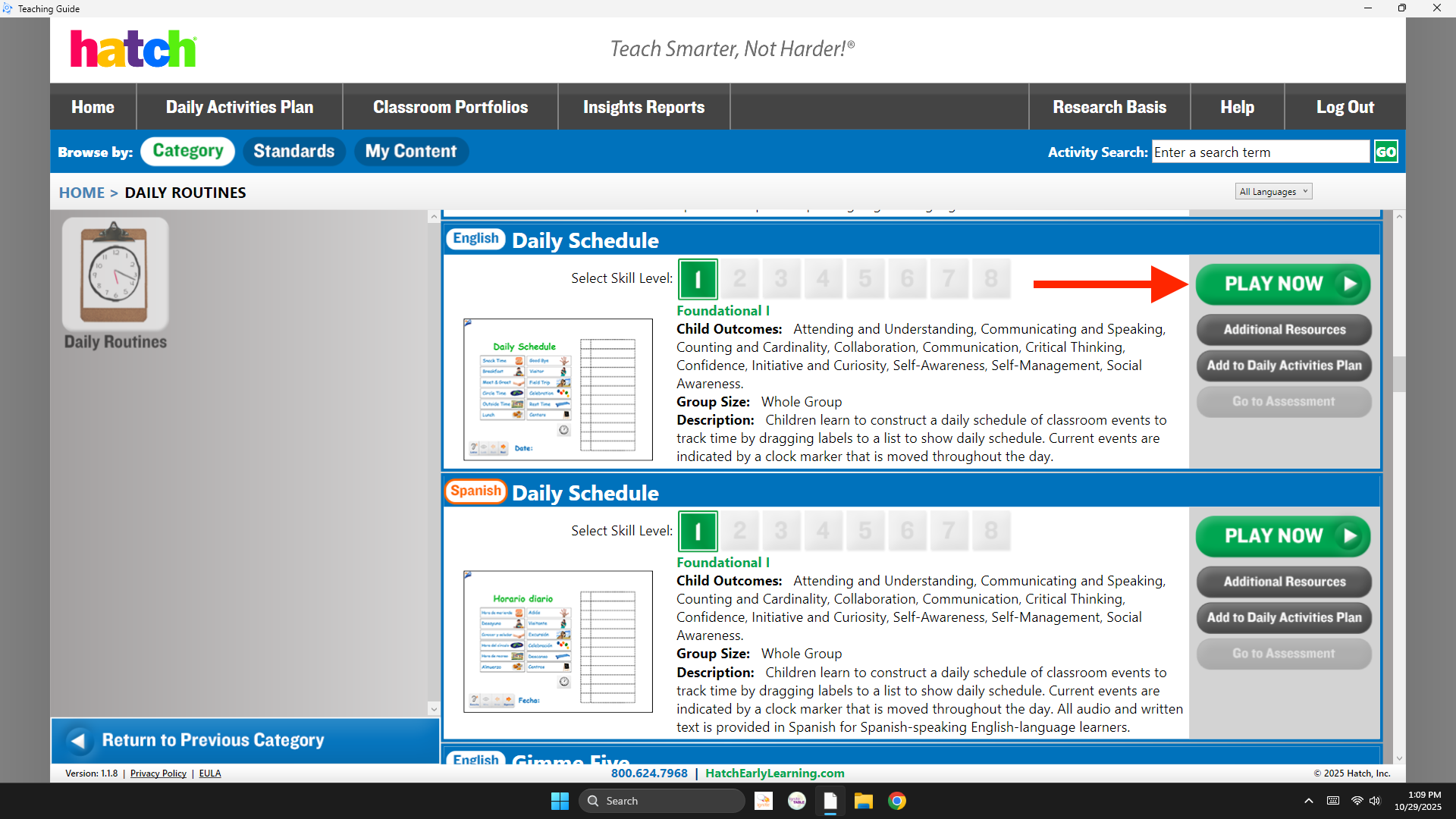Screen dimensions: 1456x819
Task: Click the activity list scrollbar down arrow
Action: (x=1399, y=758)
